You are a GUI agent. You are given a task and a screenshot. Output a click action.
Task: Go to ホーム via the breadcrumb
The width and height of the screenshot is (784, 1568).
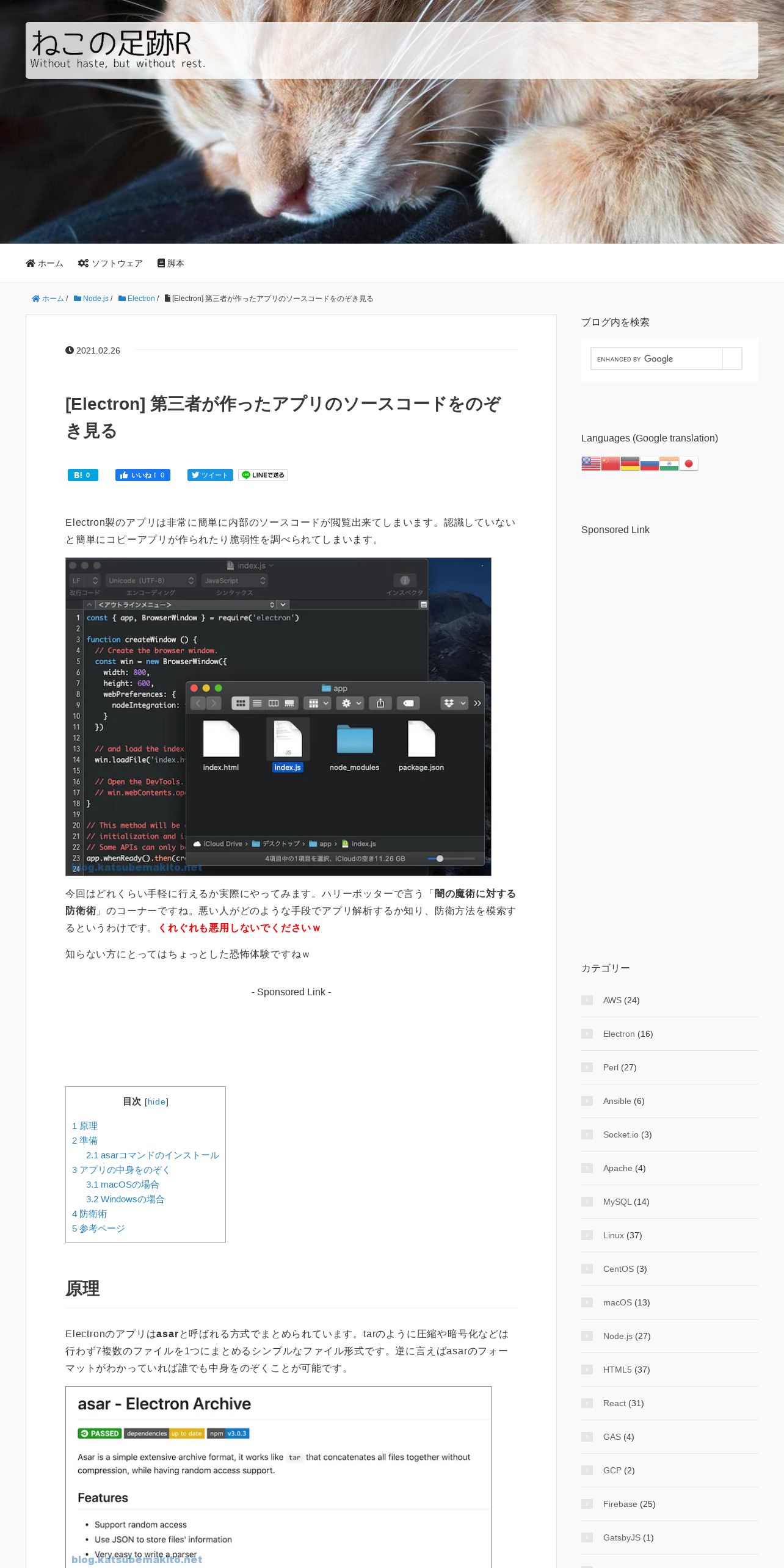[48, 299]
